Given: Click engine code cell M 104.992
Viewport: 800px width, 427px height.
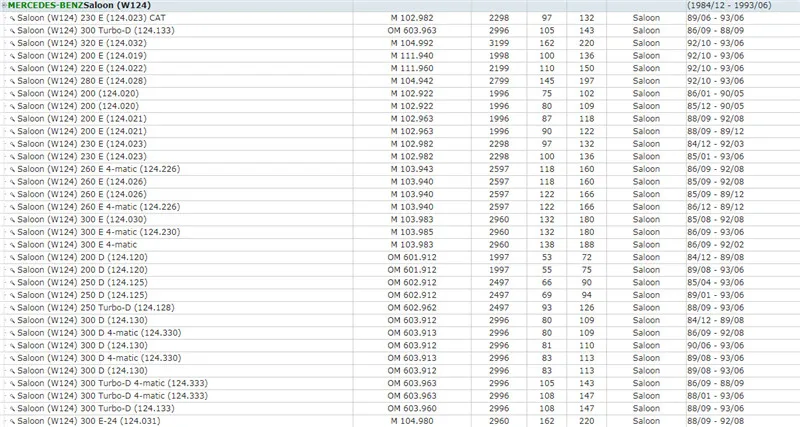Looking at the screenshot, I should click(412, 43).
